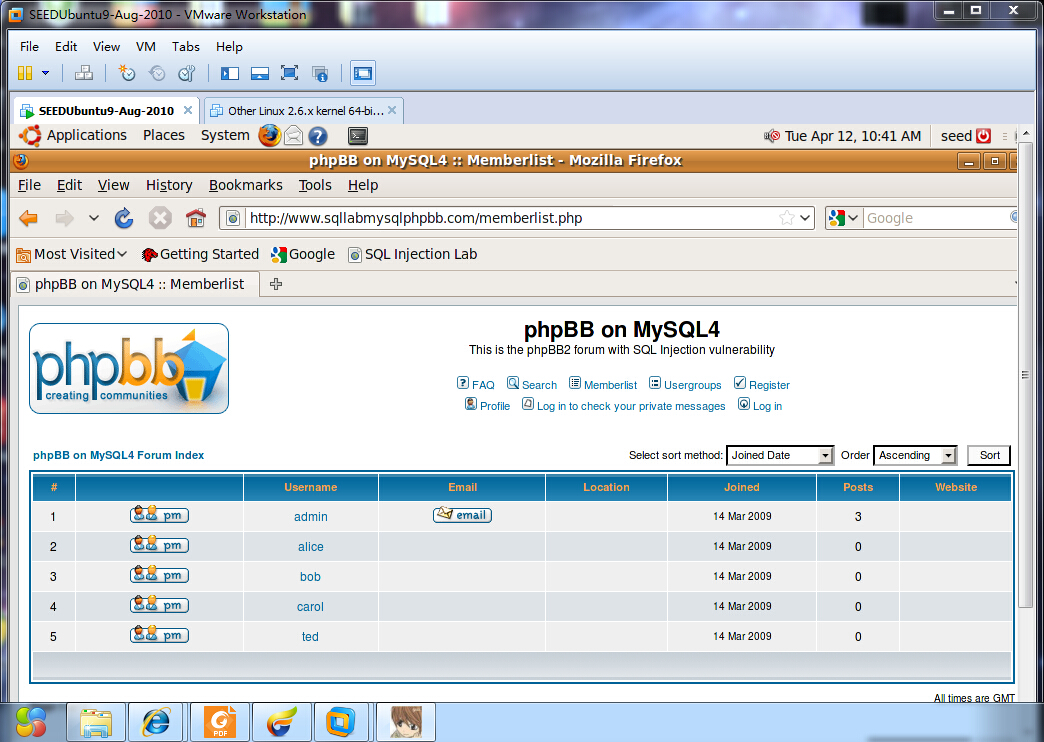
Task: Click pm button in ted's row
Action: point(159,635)
